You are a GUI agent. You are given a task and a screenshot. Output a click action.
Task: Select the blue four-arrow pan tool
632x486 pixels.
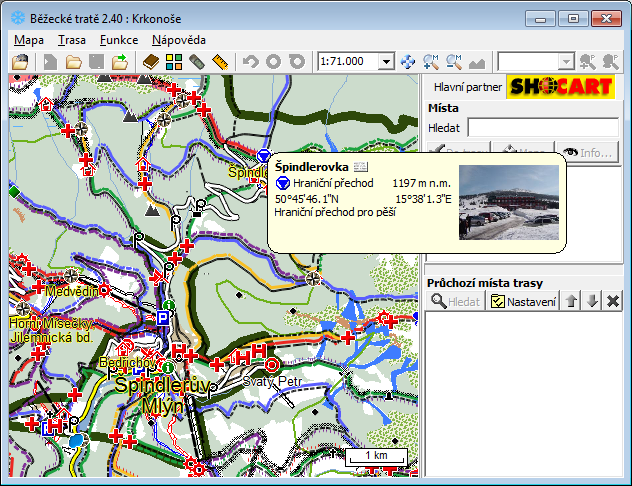click(x=408, y=62)
